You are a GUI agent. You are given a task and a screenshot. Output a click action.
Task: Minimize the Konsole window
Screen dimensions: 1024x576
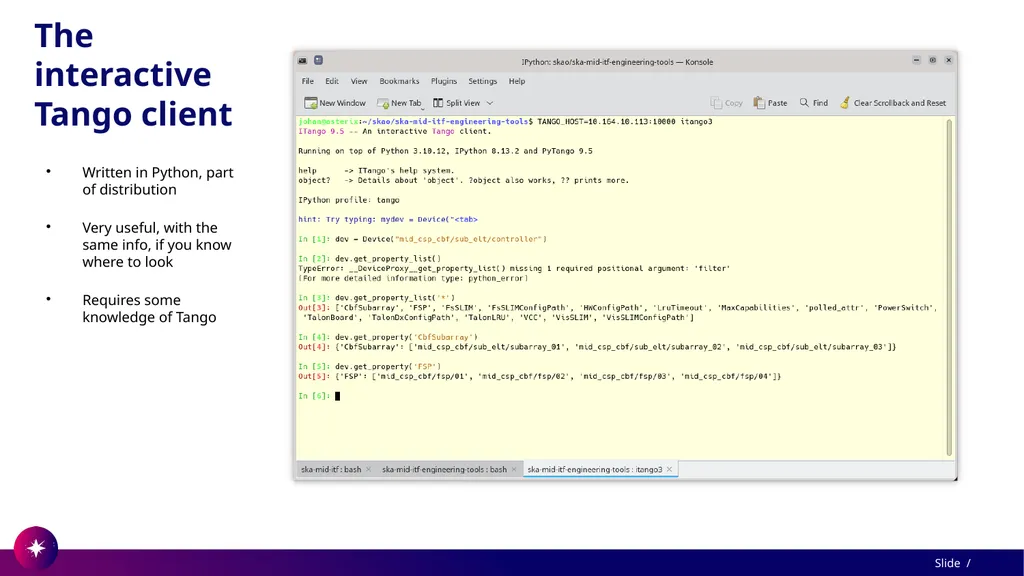click(916, 60)
